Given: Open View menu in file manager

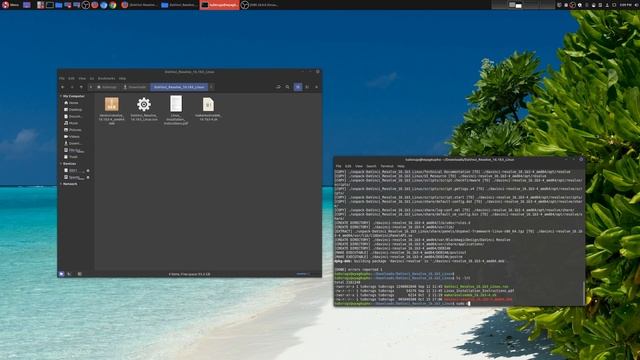Looking at the screenshot, I should click(82, 78).
